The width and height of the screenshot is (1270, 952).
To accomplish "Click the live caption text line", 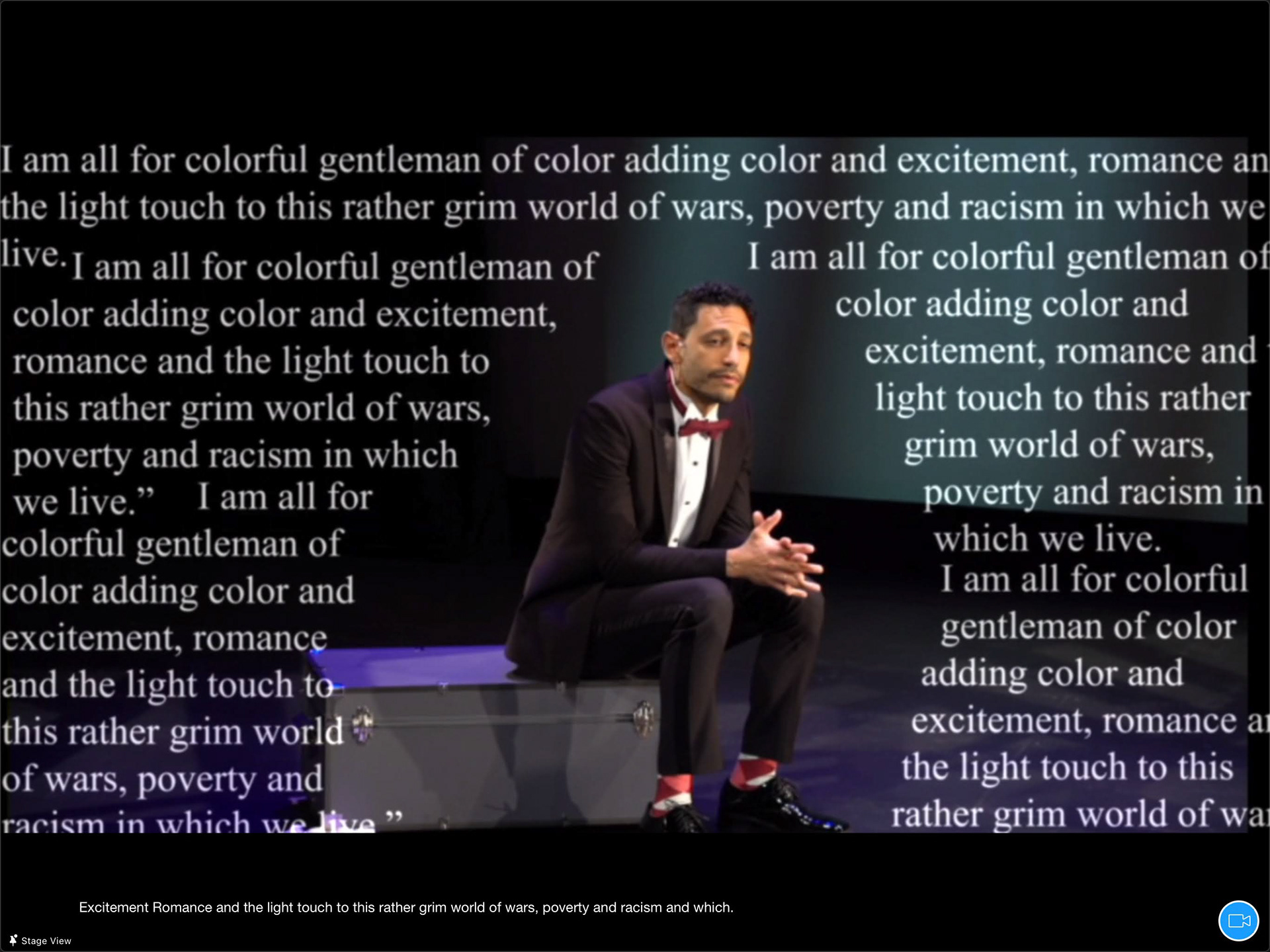I will coord(405,907).
